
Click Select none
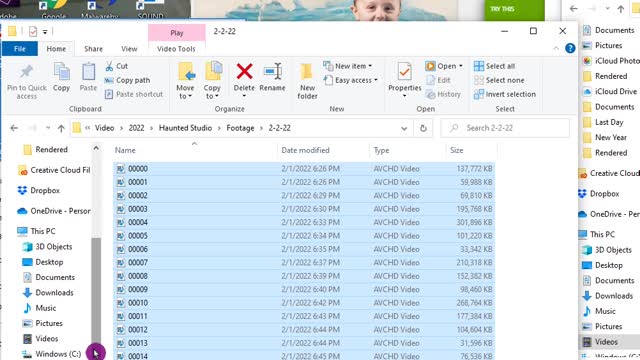tap(499, 80)
